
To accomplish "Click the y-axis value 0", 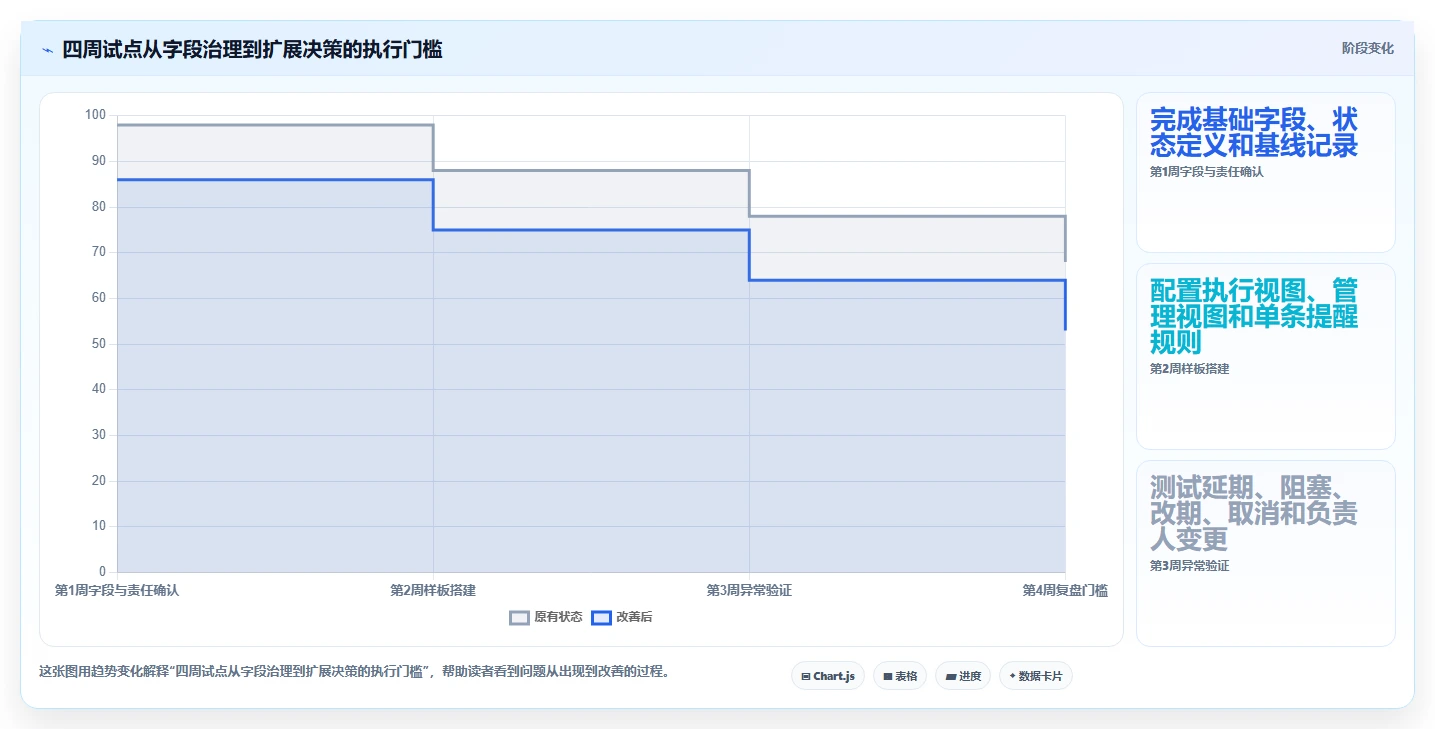I will pos(102,572).
